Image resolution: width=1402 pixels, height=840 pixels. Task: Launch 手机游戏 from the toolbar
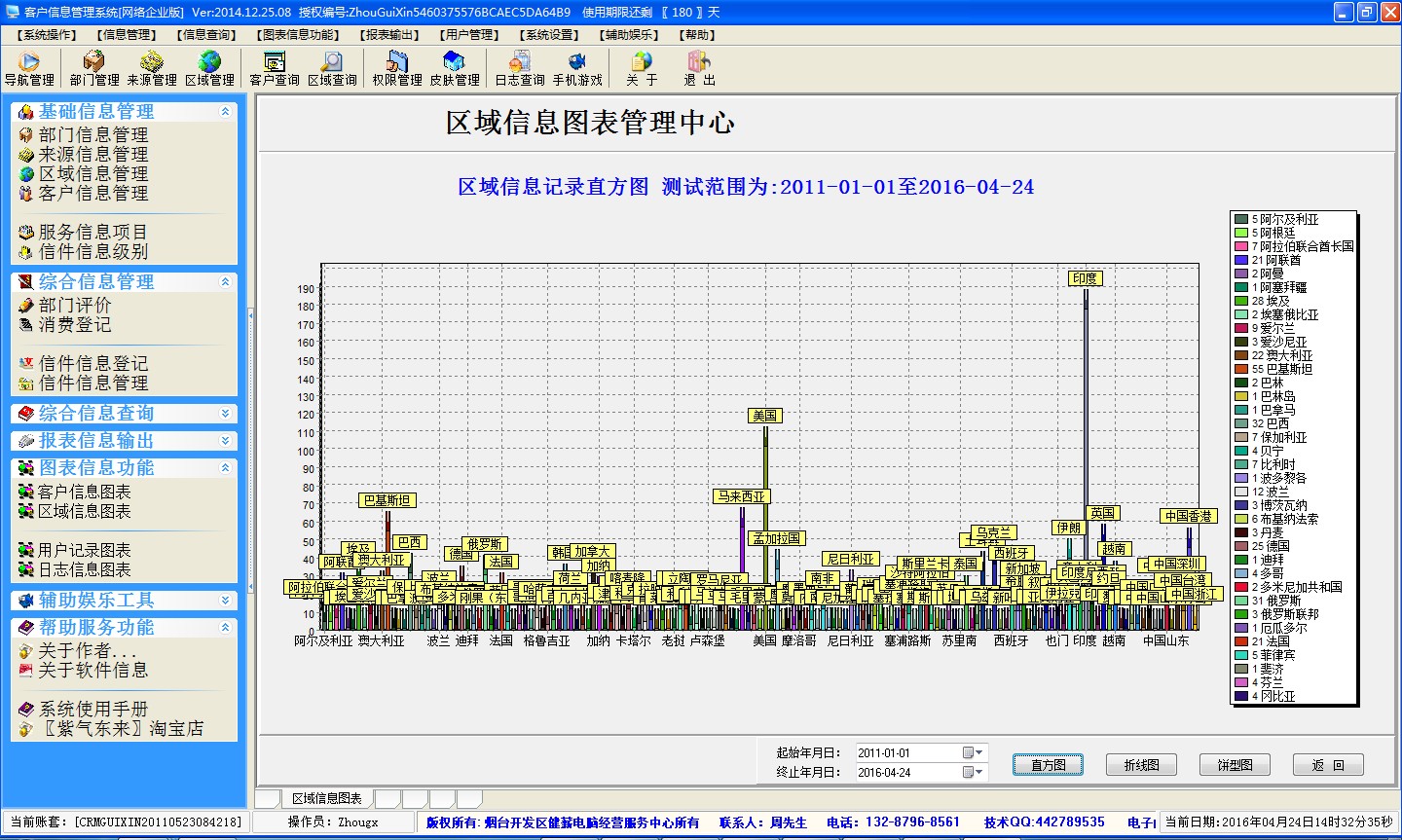[577, 68]
